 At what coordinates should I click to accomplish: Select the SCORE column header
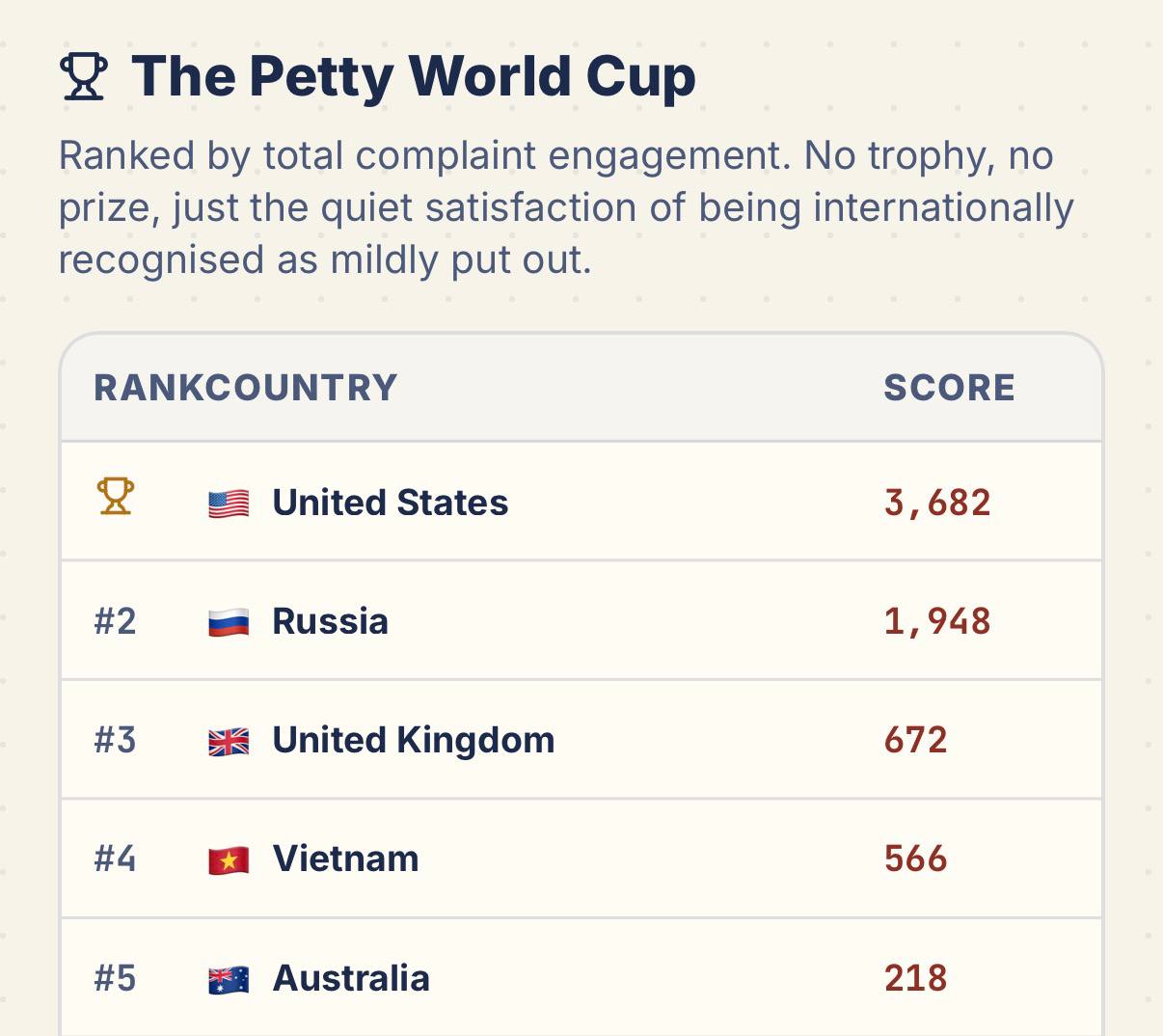point(949,388)
